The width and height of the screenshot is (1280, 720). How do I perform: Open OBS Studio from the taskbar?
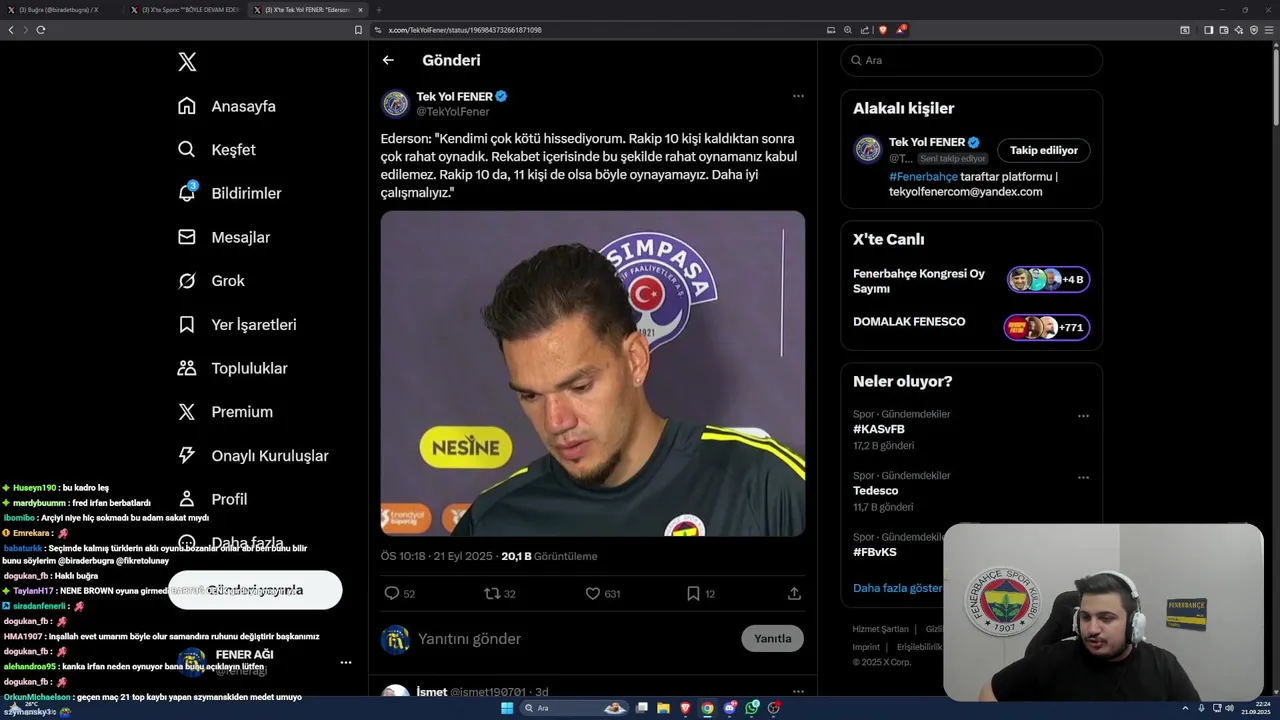[x=774, y=708]
